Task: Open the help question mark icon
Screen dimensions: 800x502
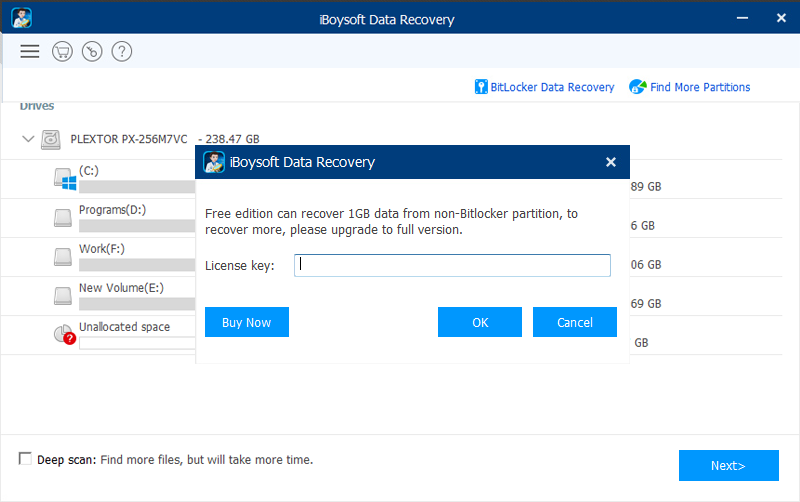Action: tap(121, 51)
